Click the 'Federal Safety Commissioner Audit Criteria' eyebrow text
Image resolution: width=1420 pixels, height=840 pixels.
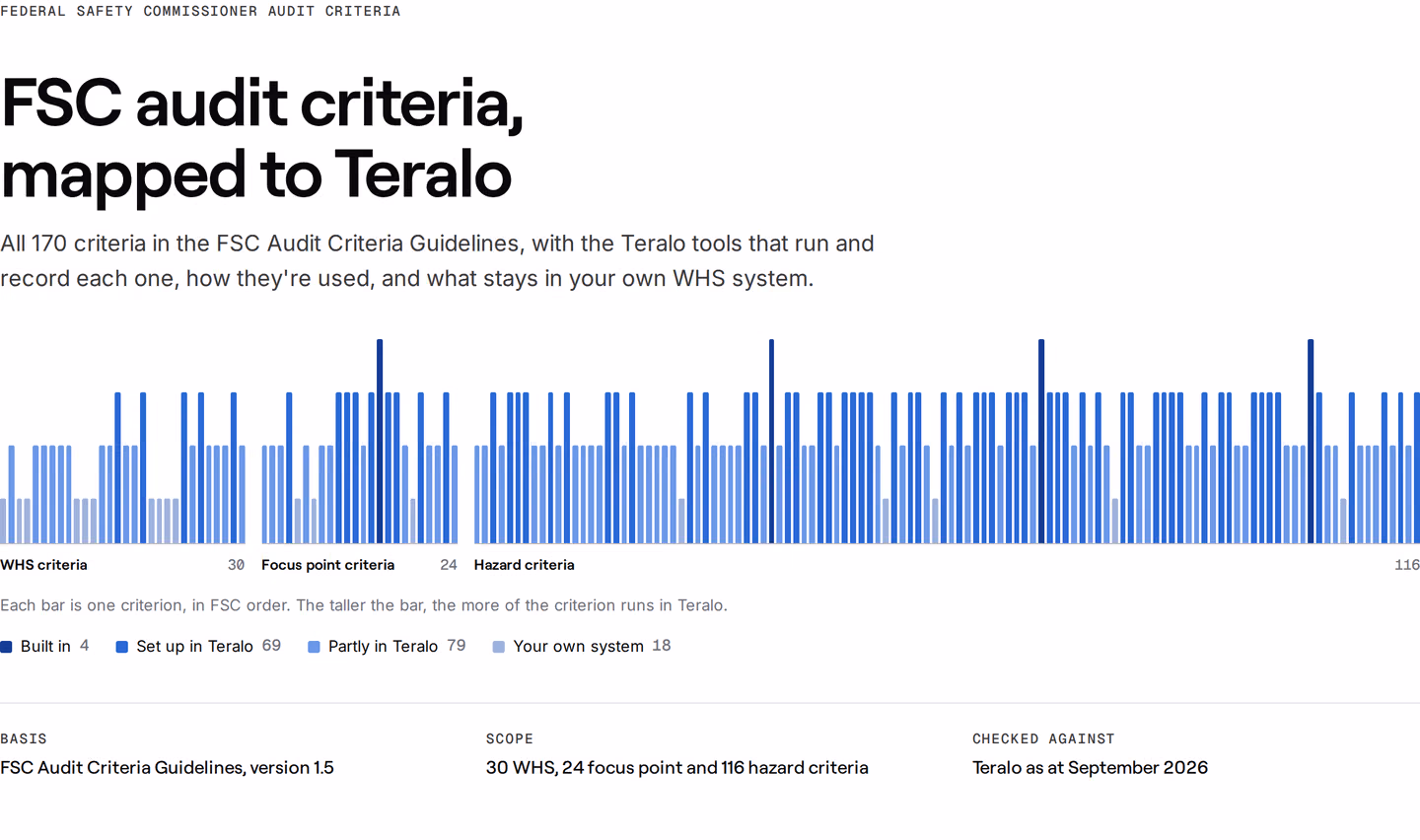coord(200,11)
